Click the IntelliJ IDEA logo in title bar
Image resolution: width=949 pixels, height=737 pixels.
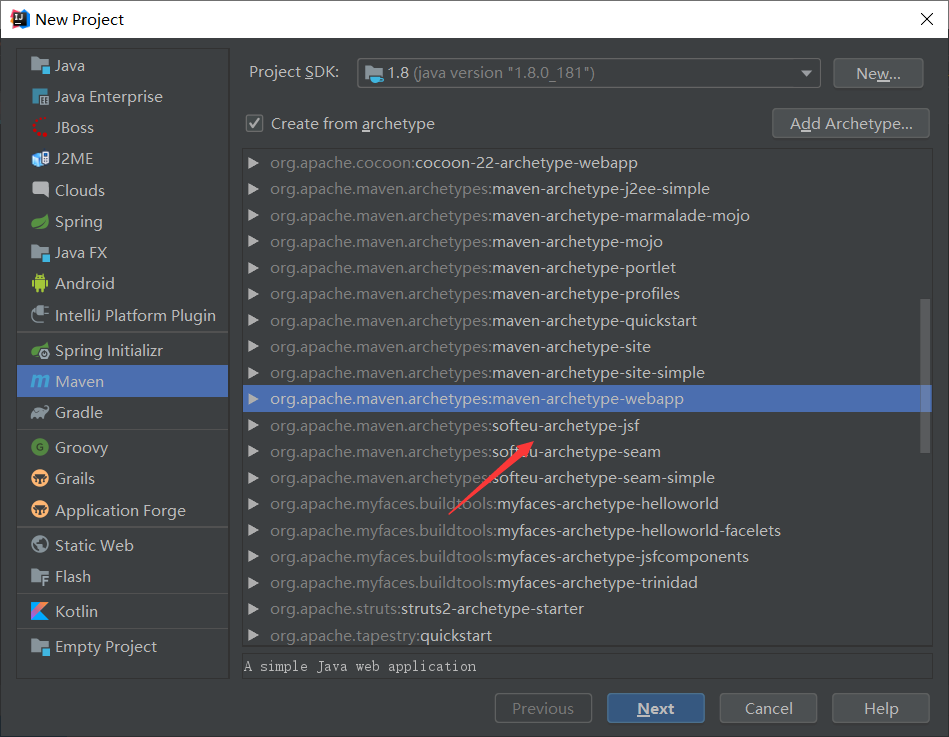coord(19,19)
